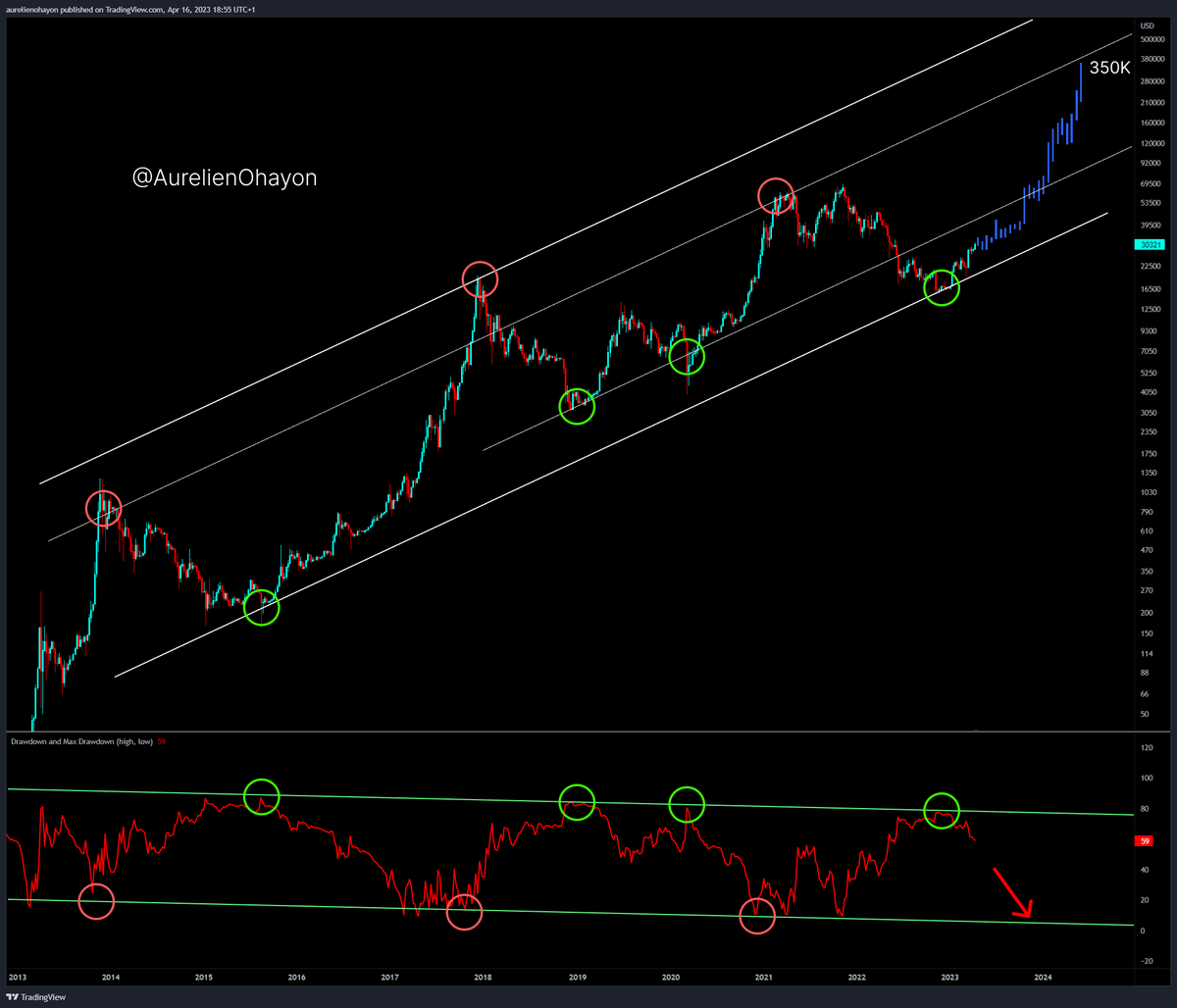This screenshot has width=1177, height=1008.
Task: Click the 66 price axis label
Action: (x=1145, y=693)
